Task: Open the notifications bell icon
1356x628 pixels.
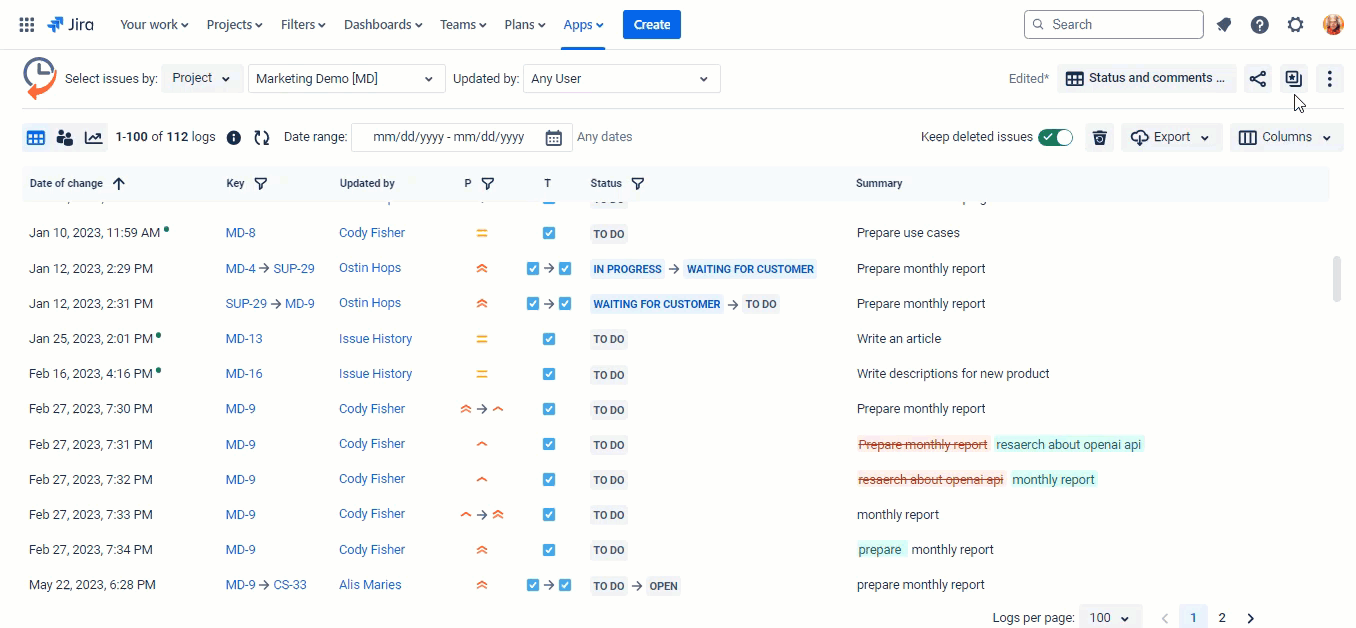Action: pyautogui.click(x=1224, y=25)
